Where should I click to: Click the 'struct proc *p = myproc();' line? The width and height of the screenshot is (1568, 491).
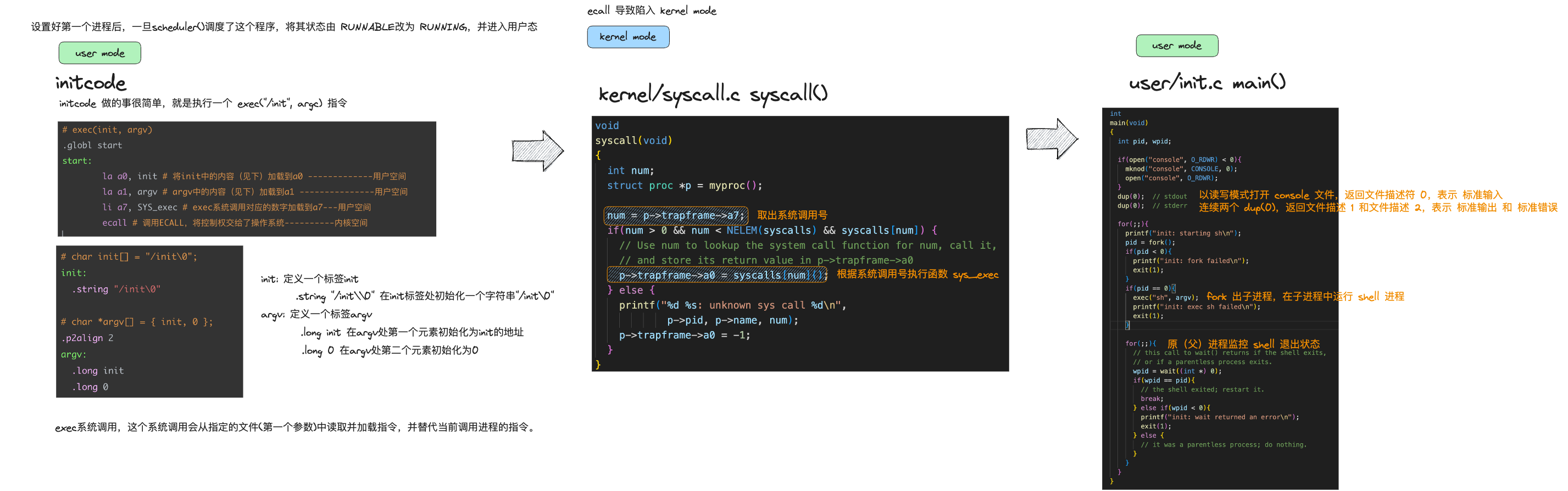click(x=684, y=186)
